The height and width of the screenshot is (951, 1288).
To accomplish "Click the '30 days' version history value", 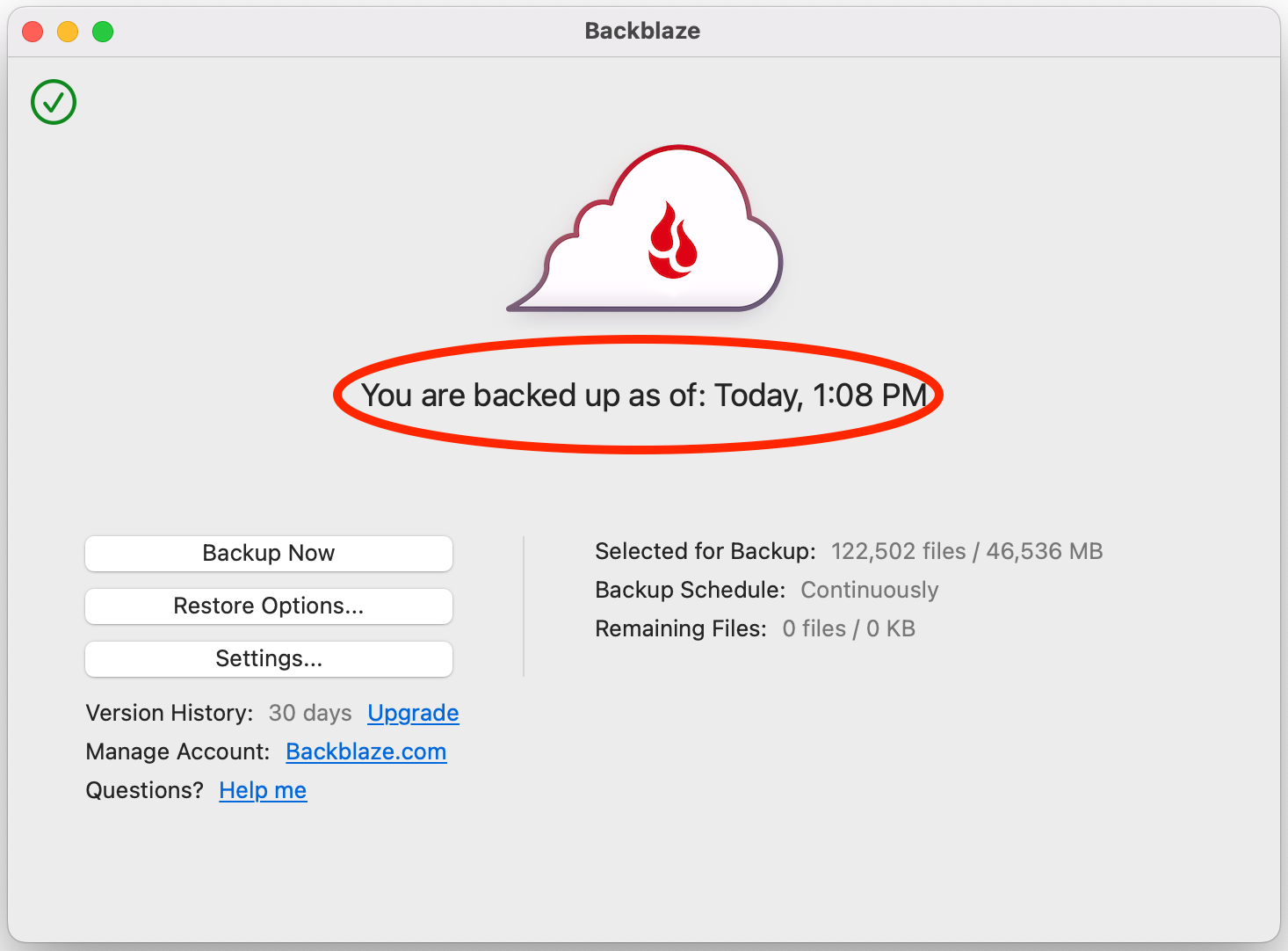I will (x=310, y=713).
